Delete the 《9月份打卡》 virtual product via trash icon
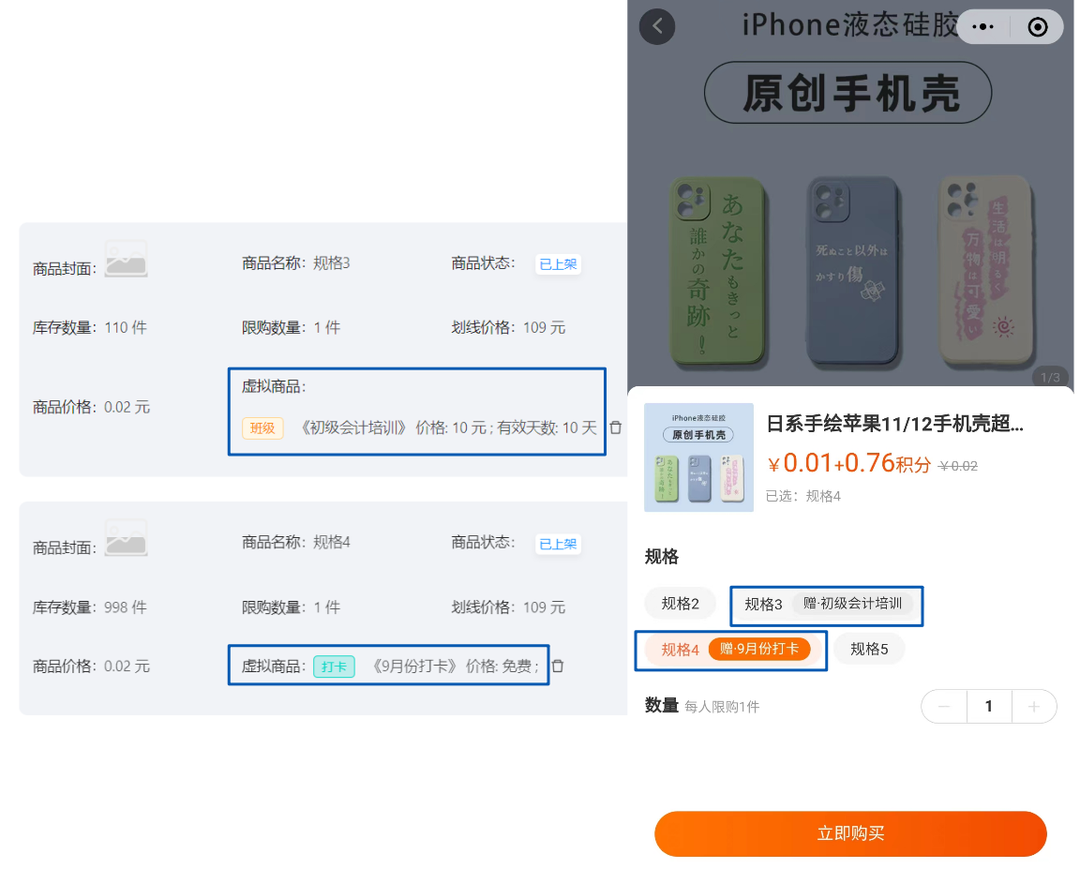 pos(560,665)
